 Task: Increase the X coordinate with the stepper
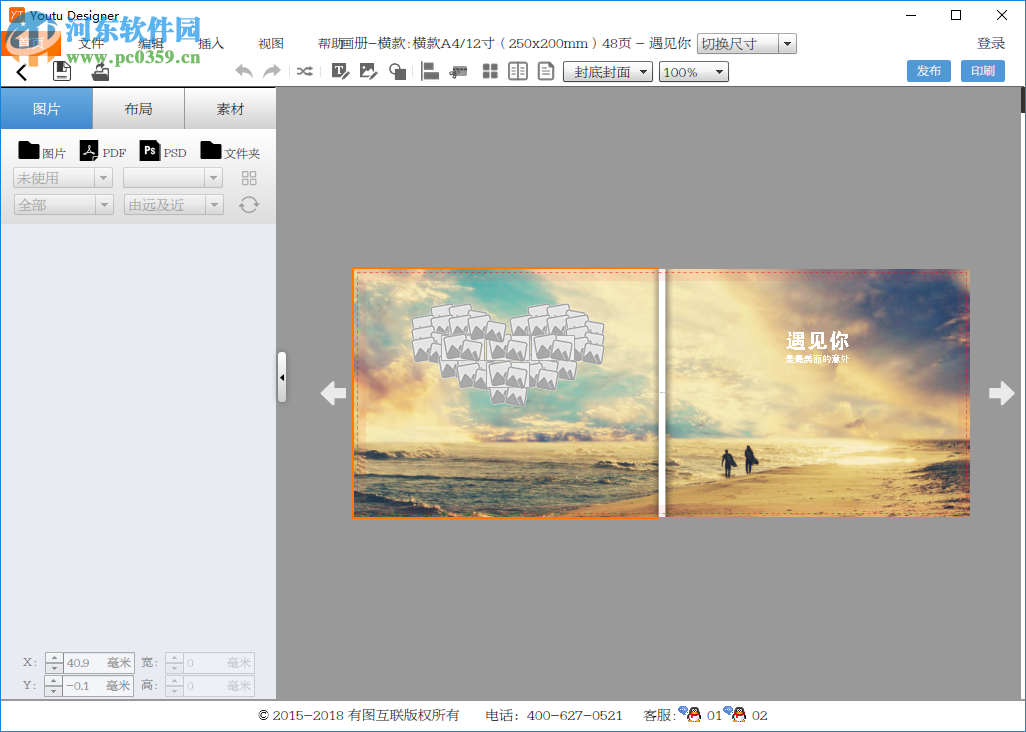54,657
